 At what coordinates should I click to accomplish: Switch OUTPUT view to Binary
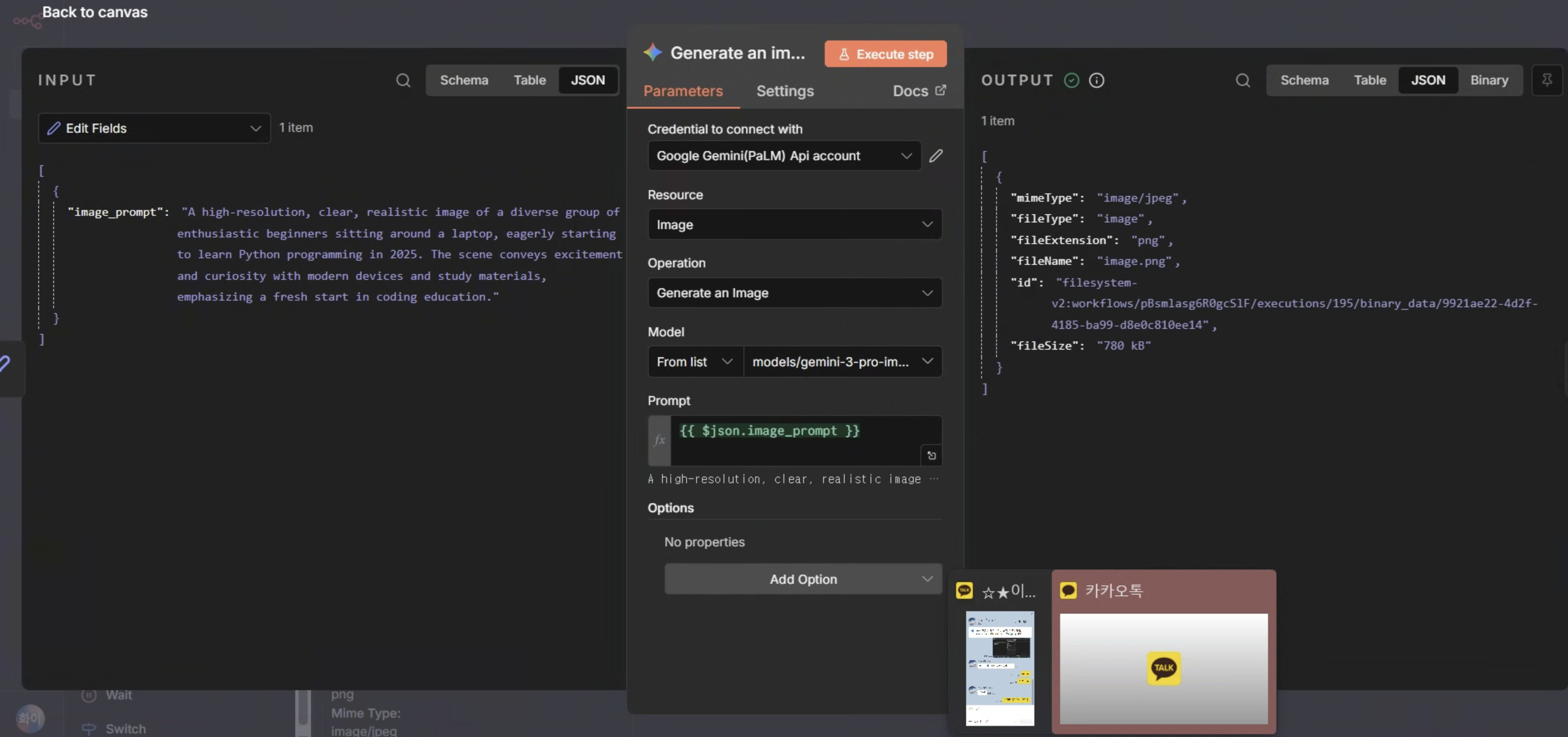click(1489, 80)
